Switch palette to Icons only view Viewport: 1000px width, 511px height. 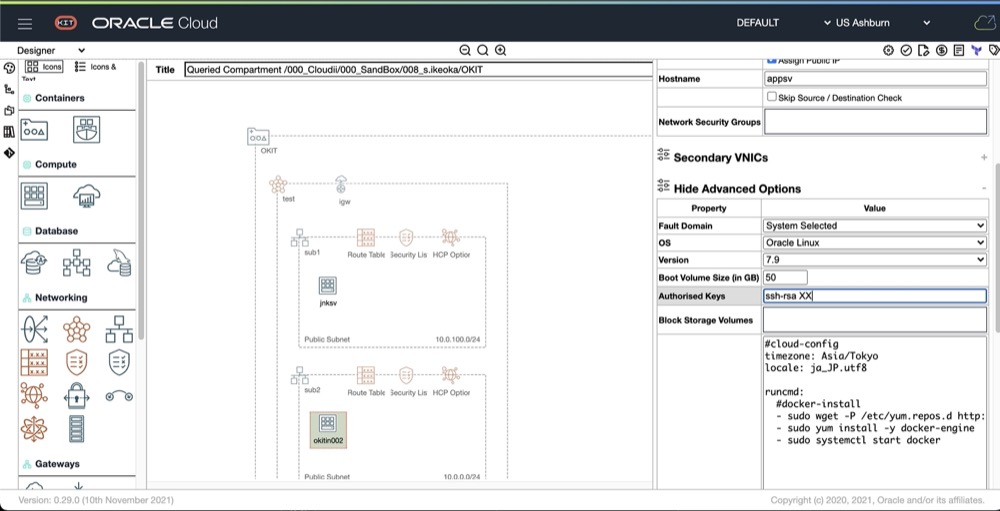pos(44,66)
